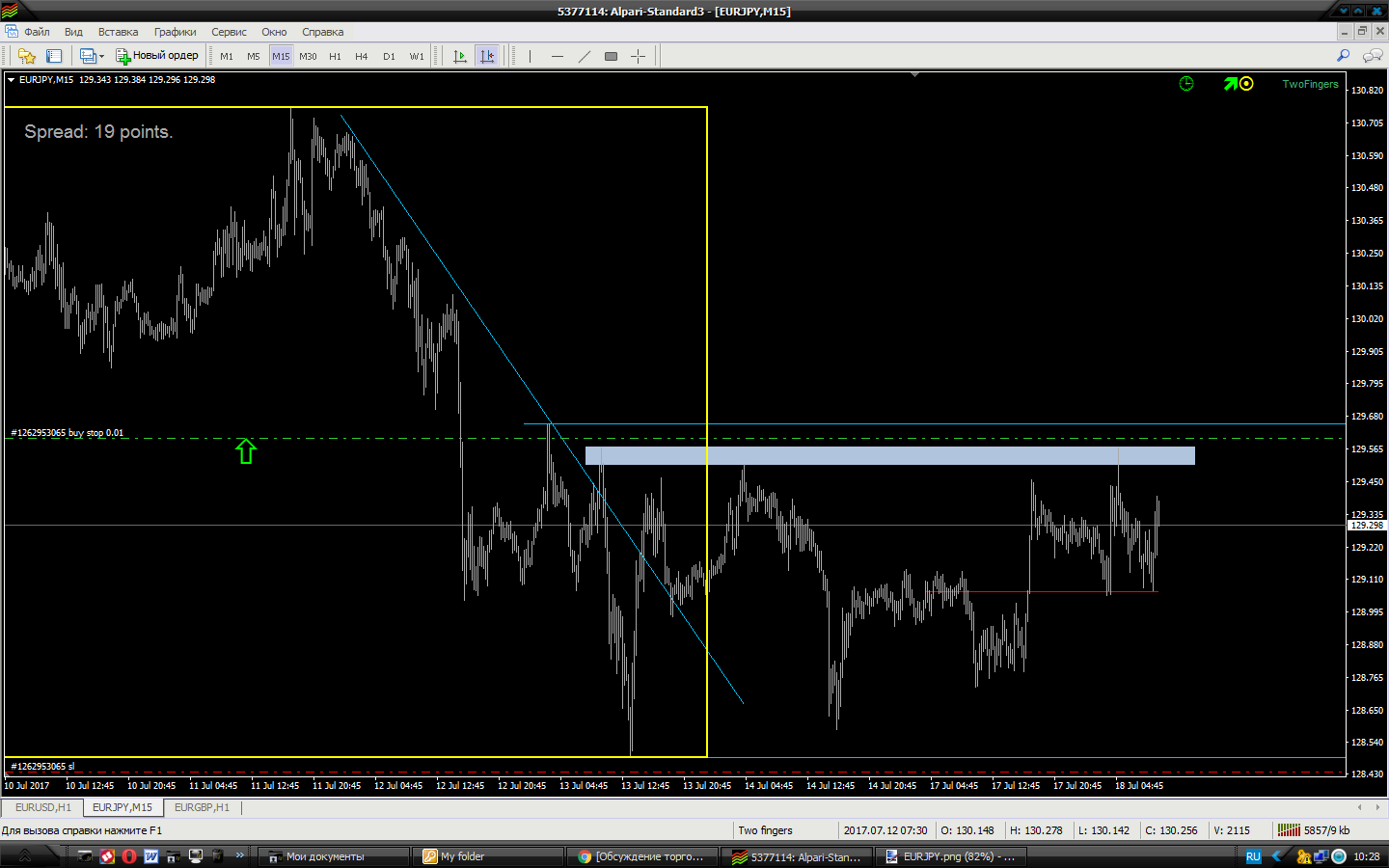Toggle chart auto-scroll icon
Viewport: 1389px width, 868px height.
click(460, 56)
